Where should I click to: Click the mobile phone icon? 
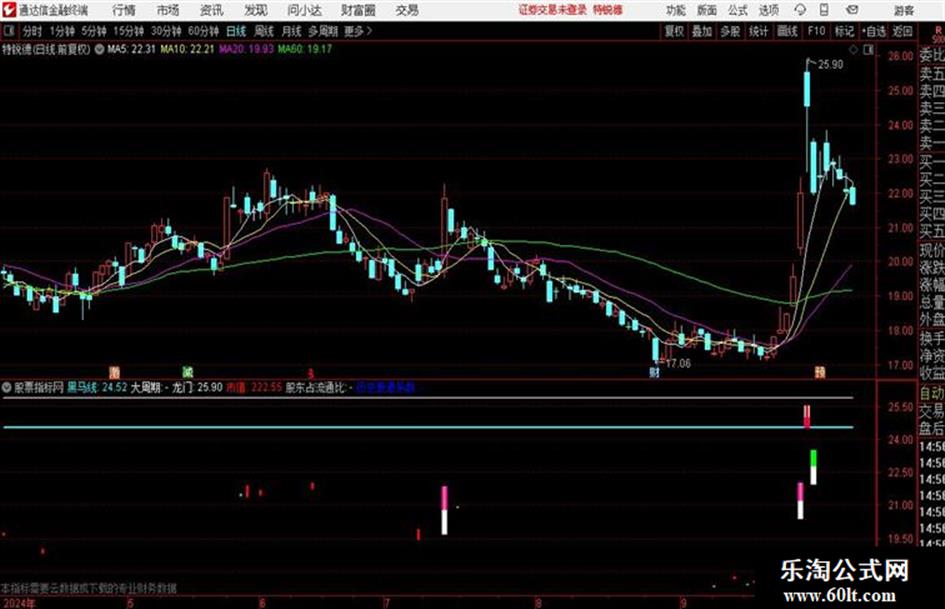pyautogui.click(x=824, y=10)
